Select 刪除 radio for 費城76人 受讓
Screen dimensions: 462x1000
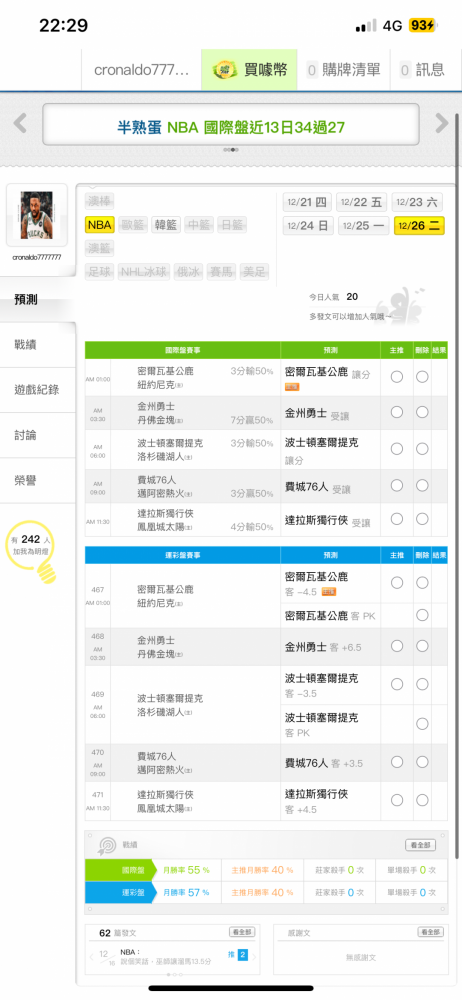[422, 485]
